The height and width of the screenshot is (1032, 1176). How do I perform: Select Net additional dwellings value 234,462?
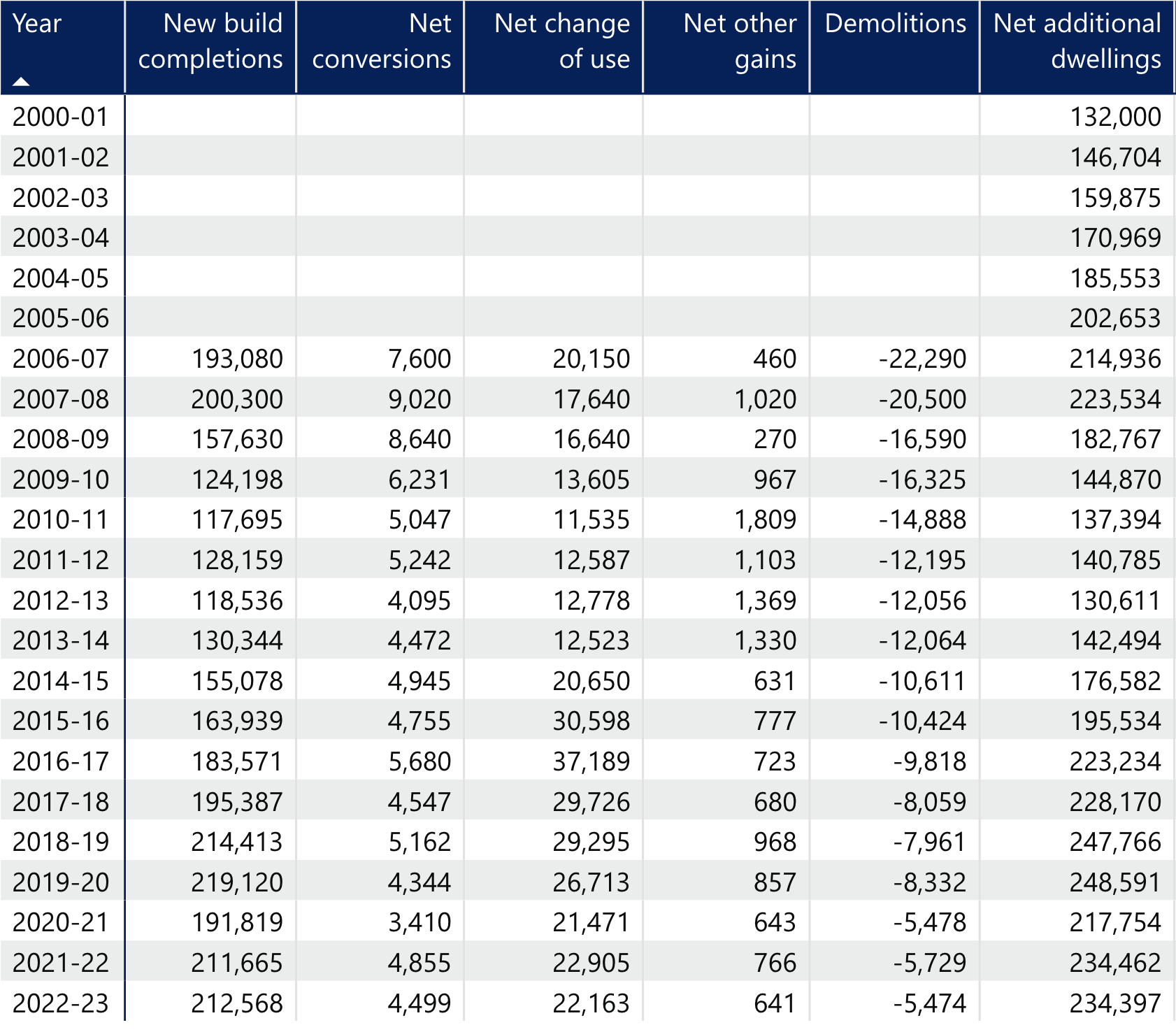1116,963
